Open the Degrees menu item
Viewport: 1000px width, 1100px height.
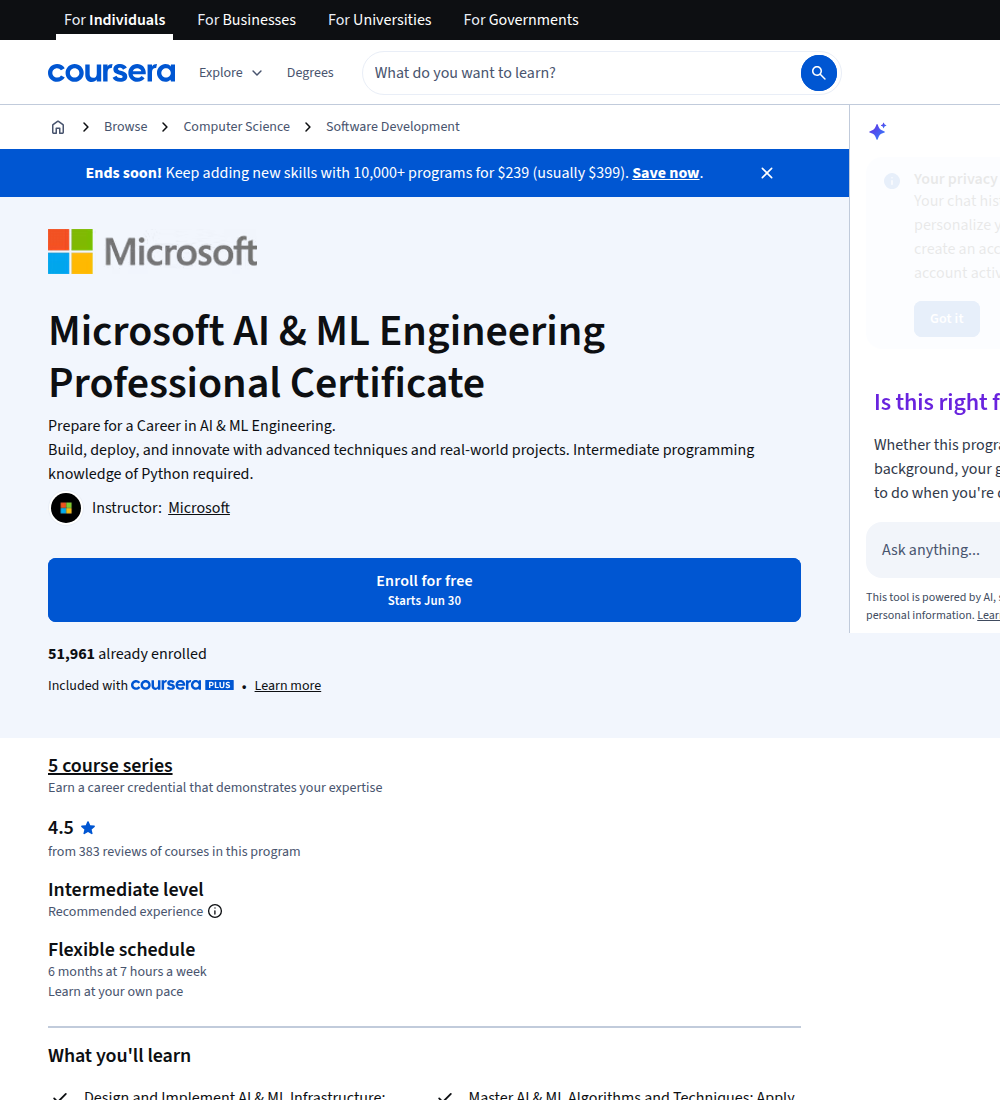[x=310, y=73]
